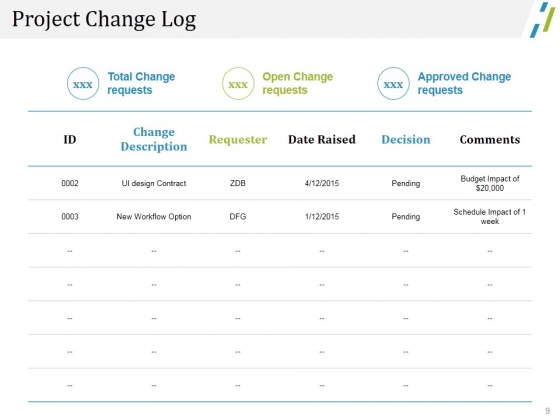Select the Approved Change requests xxx circle

[393, 84]
